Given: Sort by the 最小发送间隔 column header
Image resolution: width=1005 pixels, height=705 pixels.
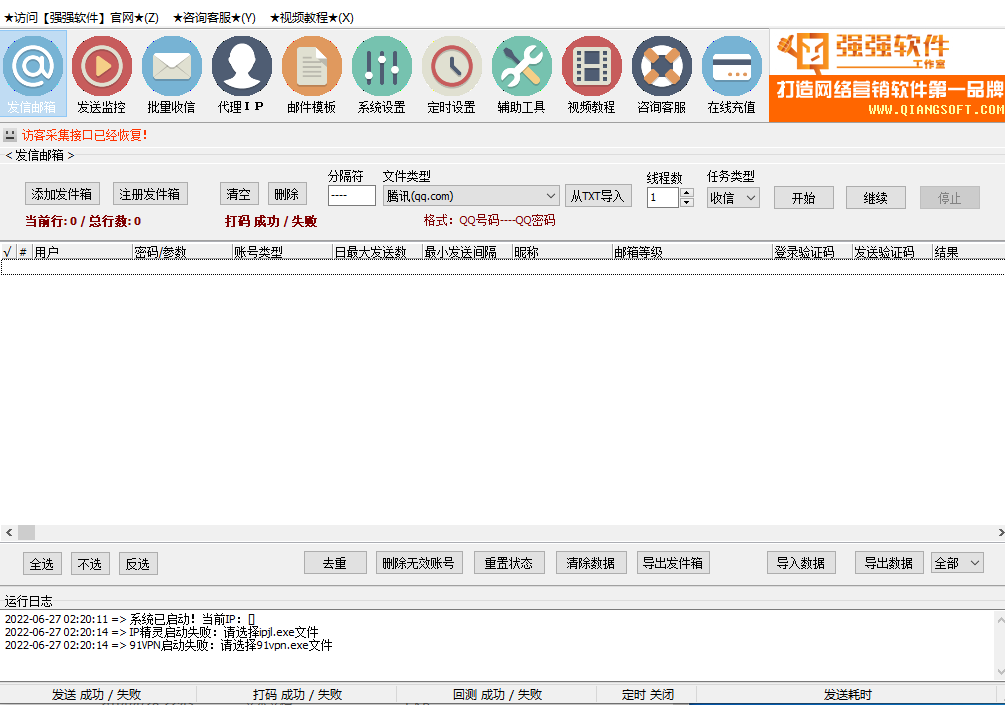Looking at the screenshot, I should [467, 252].
